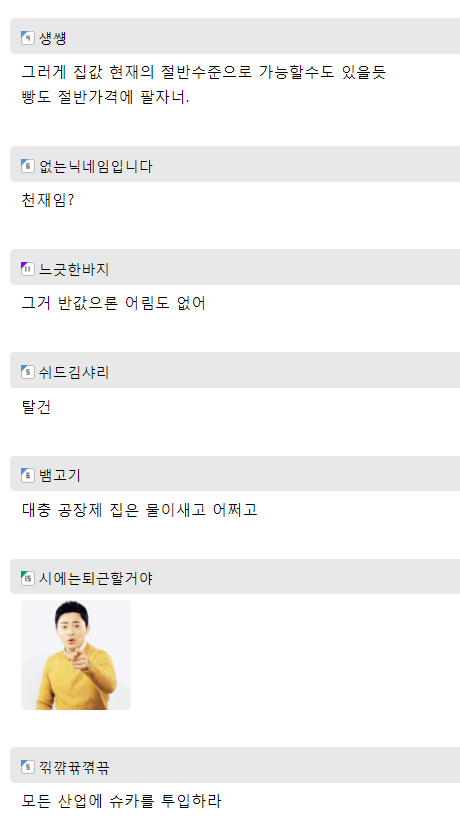Open profile of user 쉬드김샤리
The width and height of the screenshot is (460, 836).
point(74,372)
